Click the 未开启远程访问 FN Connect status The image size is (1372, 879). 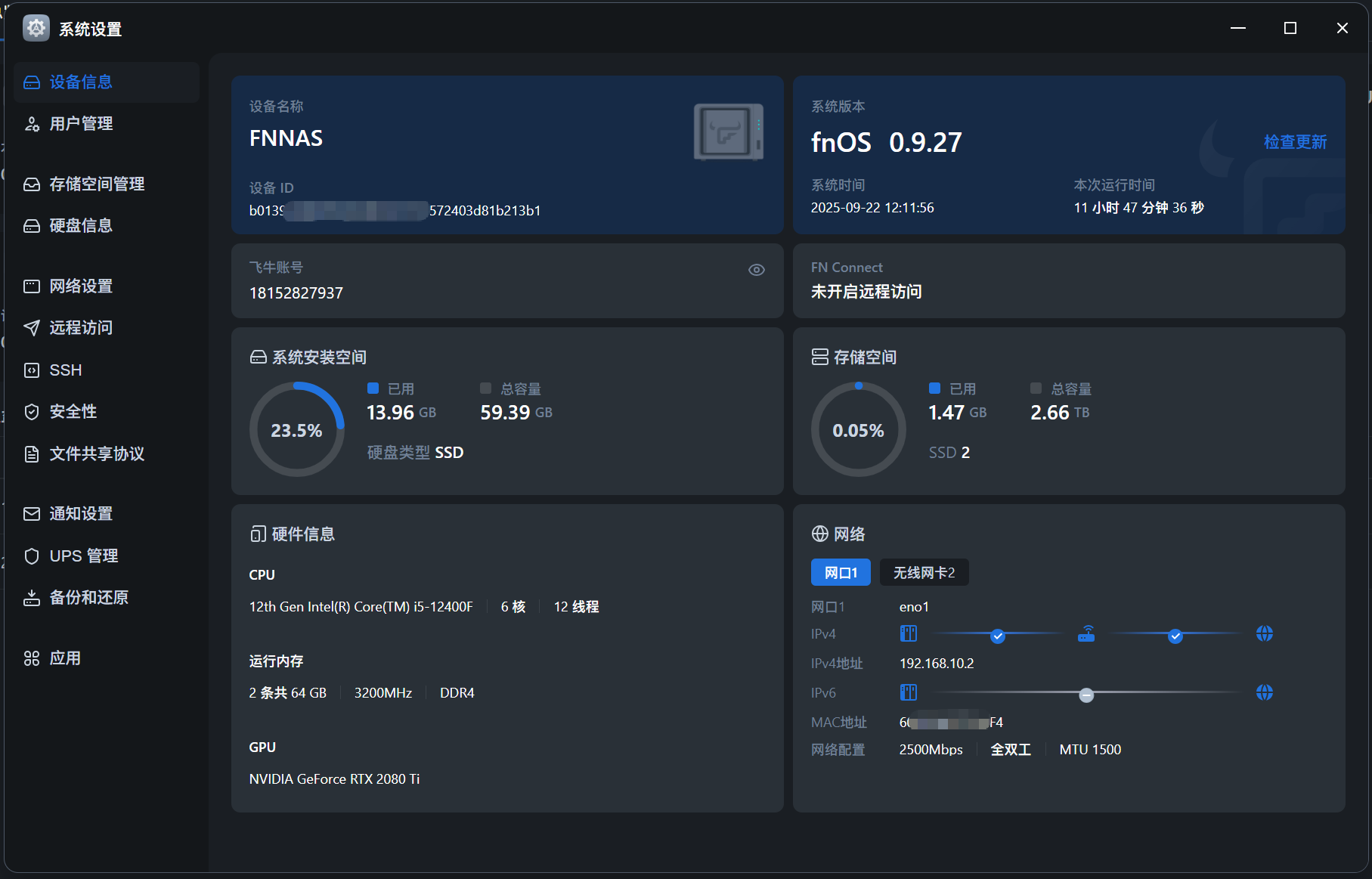(866, 292)
